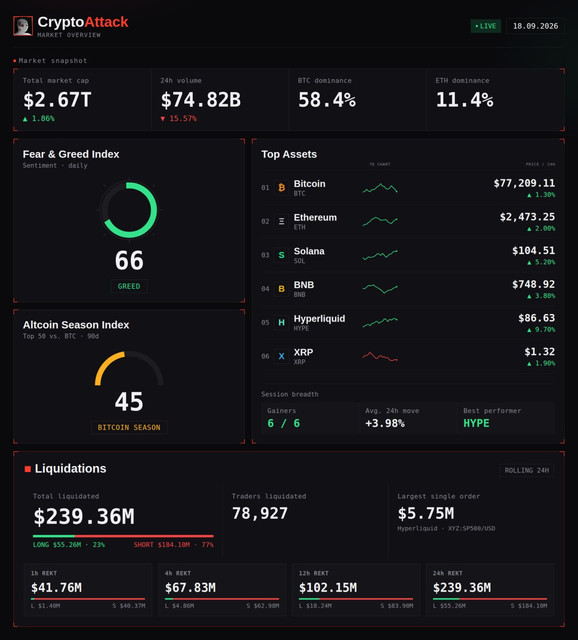Image resolution: width=578 pixels, height=640 pixels.
Task: Click the Avg. 24h move +3.98%
Action: [385, 423]
